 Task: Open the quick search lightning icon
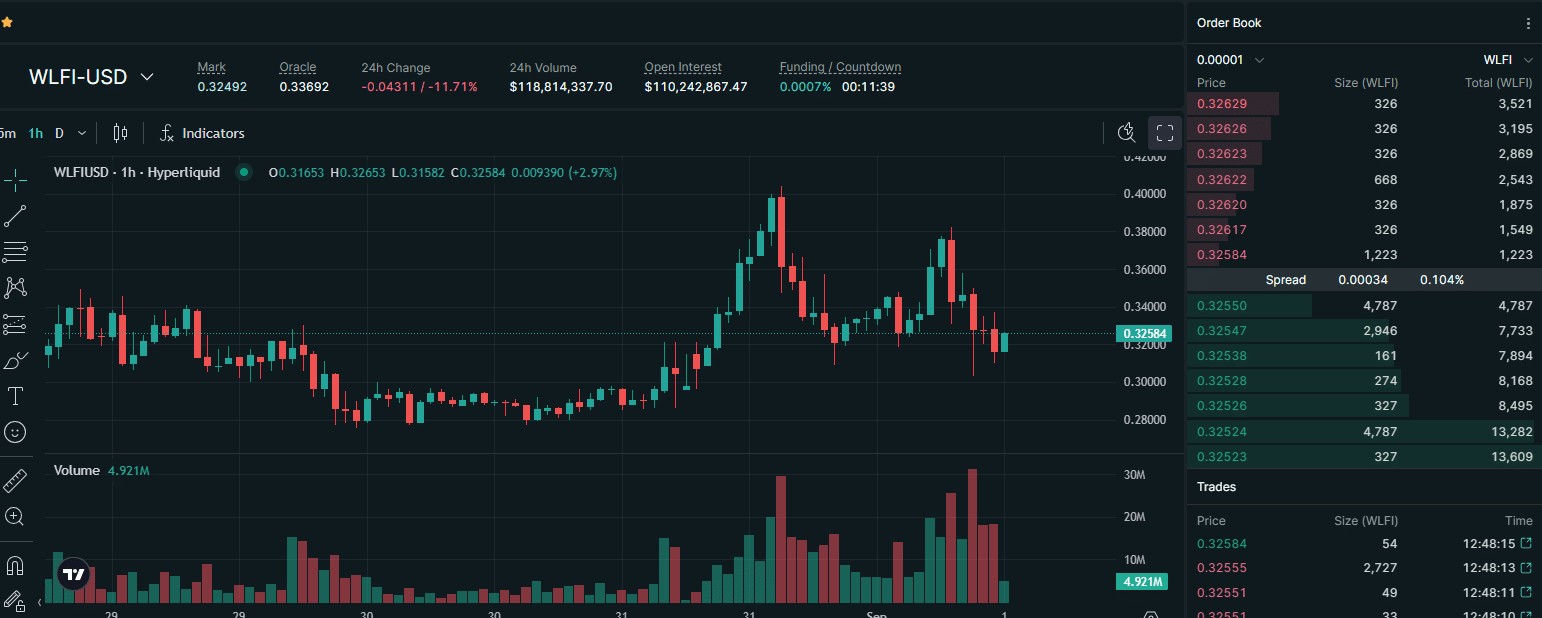[x=1127, y=133]
